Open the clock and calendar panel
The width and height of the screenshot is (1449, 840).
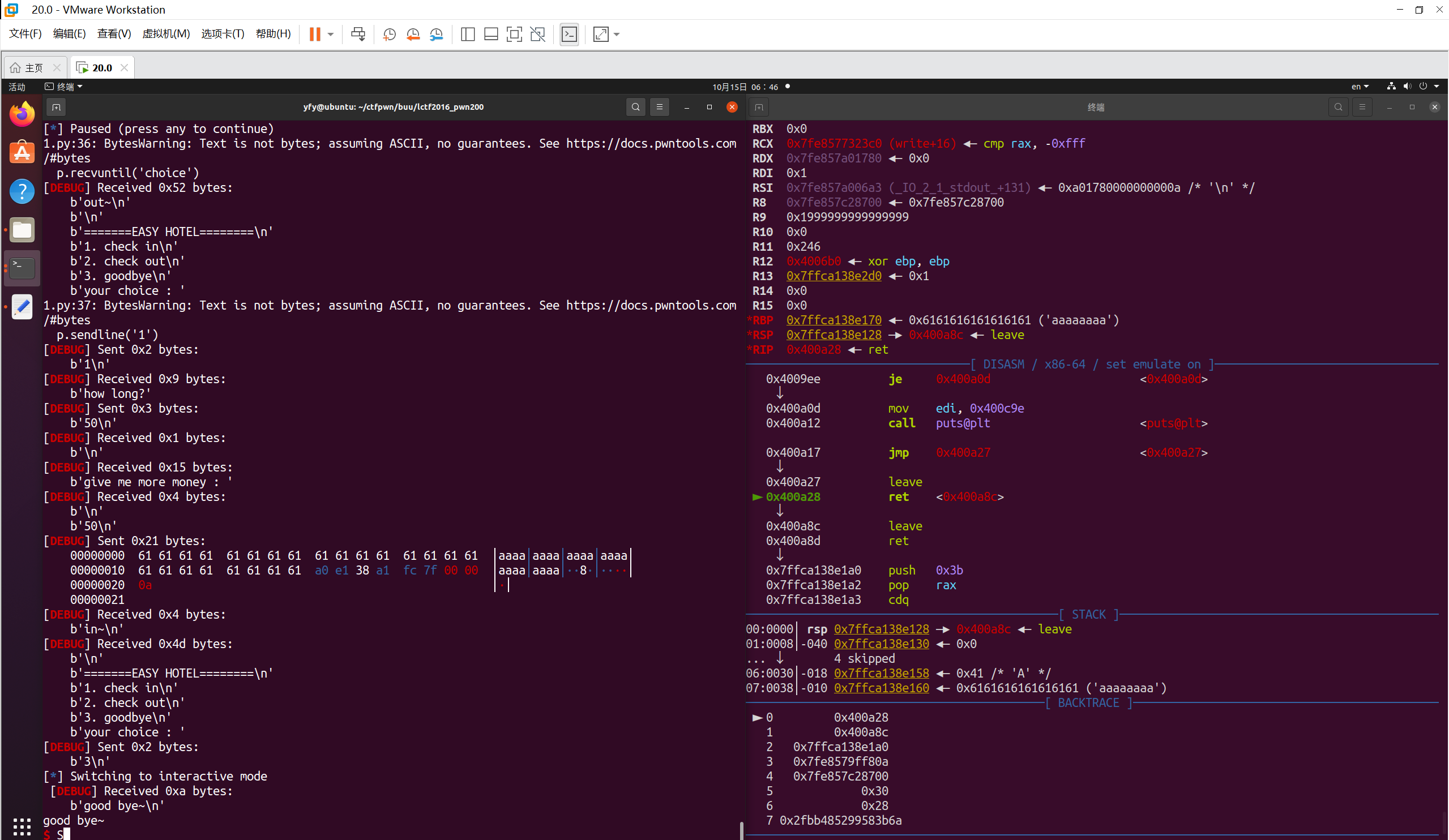click(745, 87)
